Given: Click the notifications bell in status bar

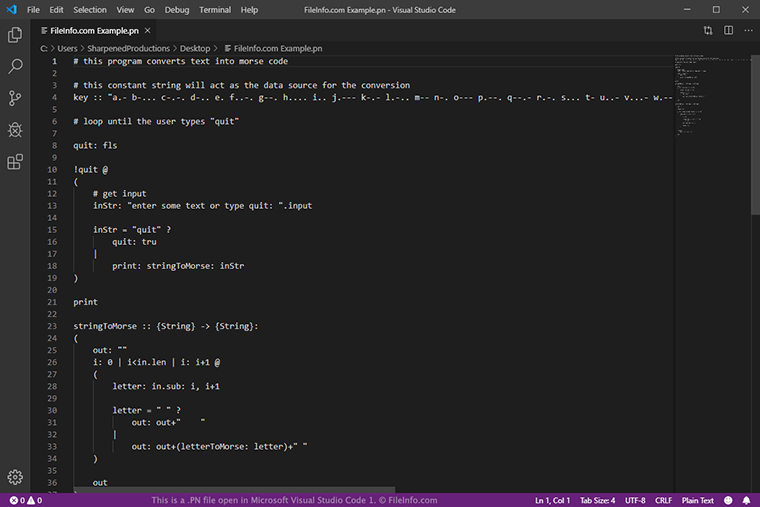Looking at the screenshot, I should (x=746, y=500).
